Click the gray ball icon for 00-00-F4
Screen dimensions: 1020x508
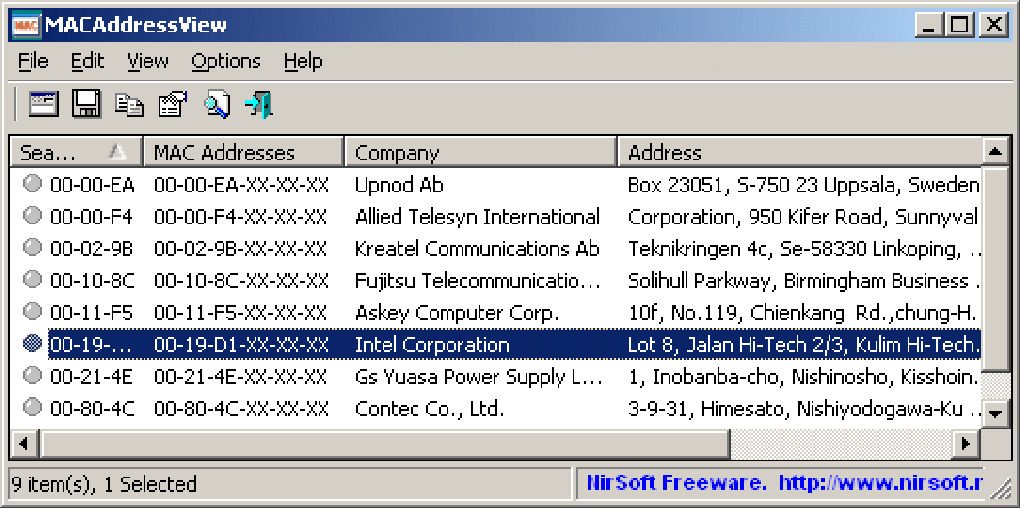(32, 216)
